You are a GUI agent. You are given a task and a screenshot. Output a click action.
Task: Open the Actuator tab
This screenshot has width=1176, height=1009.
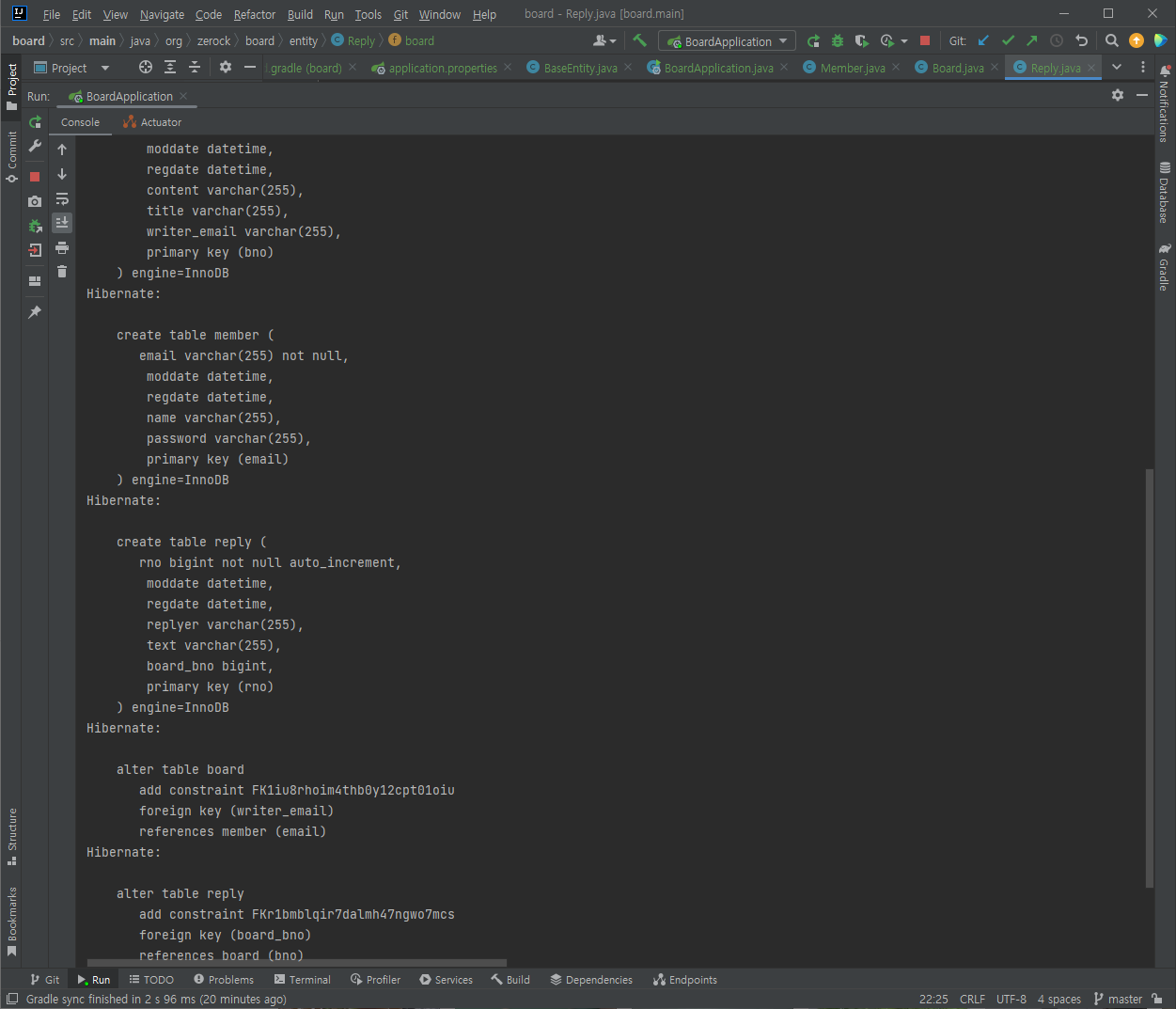point(152,122)
